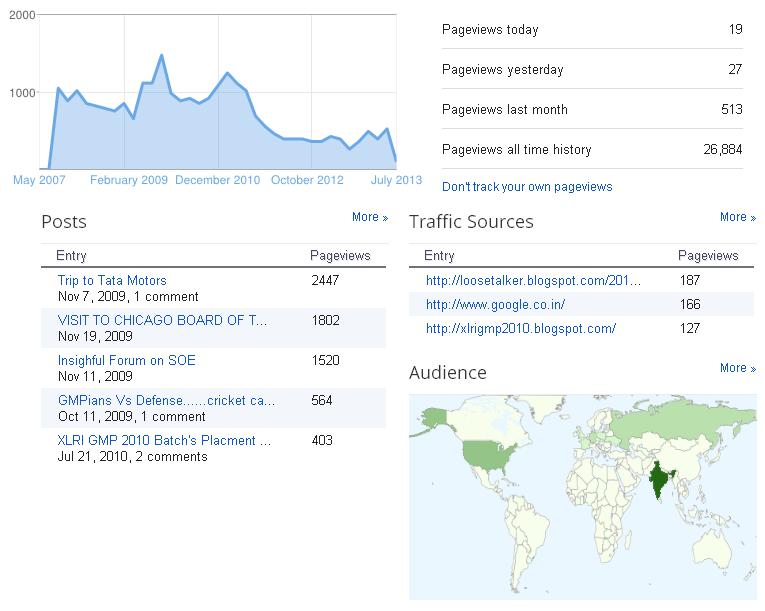Click More link next to Audience heading
The height and width of the screenshot is (611, 765).
(738, 367)
